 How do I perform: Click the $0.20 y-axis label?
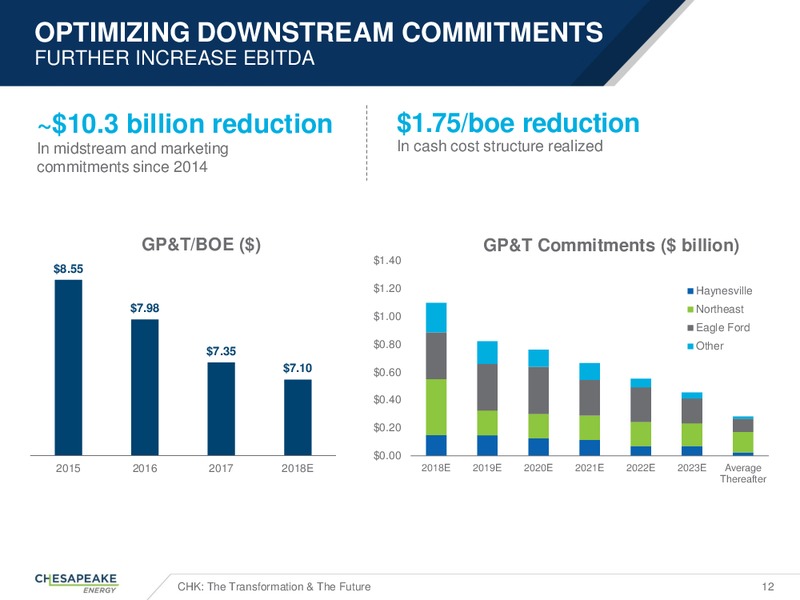[387, 428]
